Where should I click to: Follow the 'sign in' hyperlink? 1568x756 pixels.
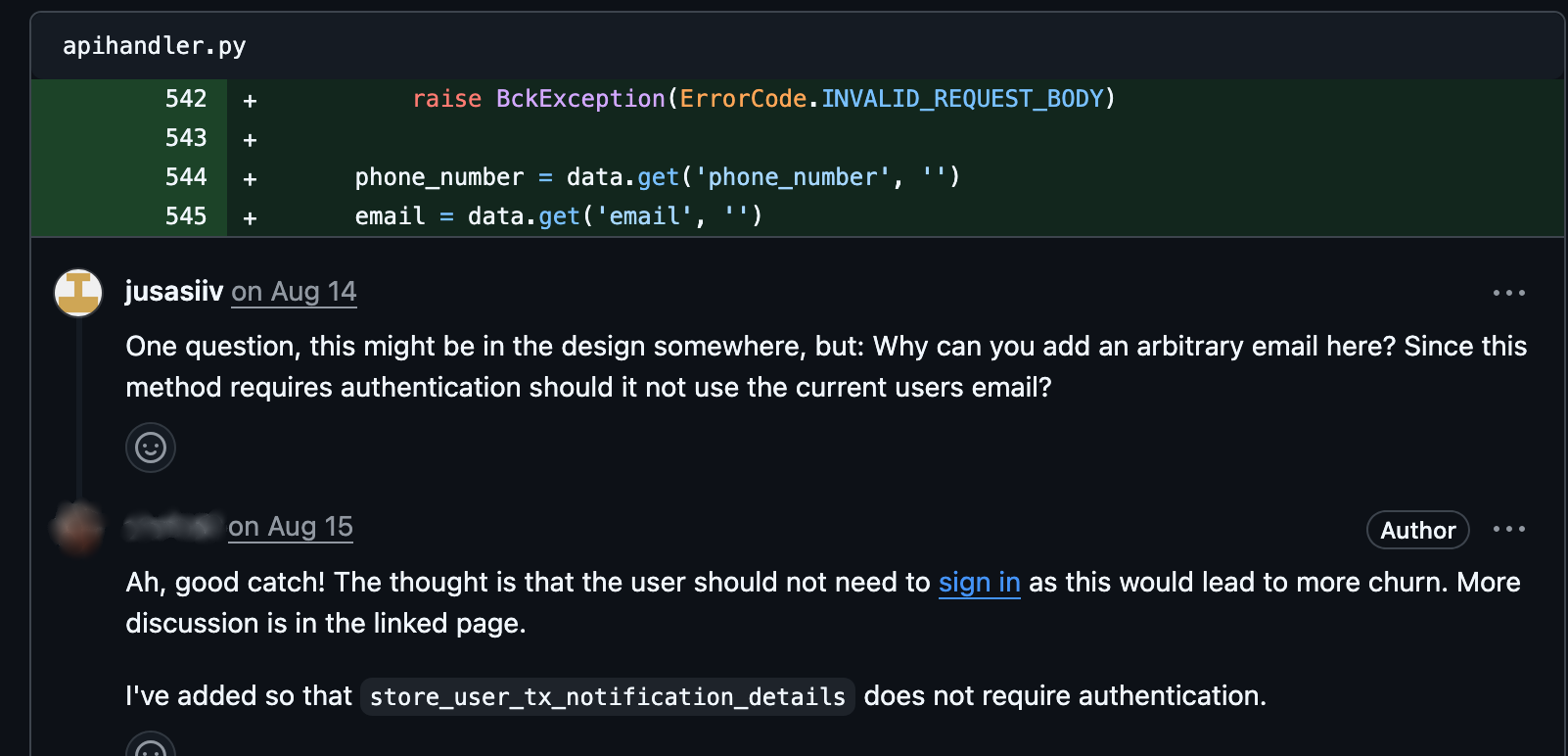(980, 583)
